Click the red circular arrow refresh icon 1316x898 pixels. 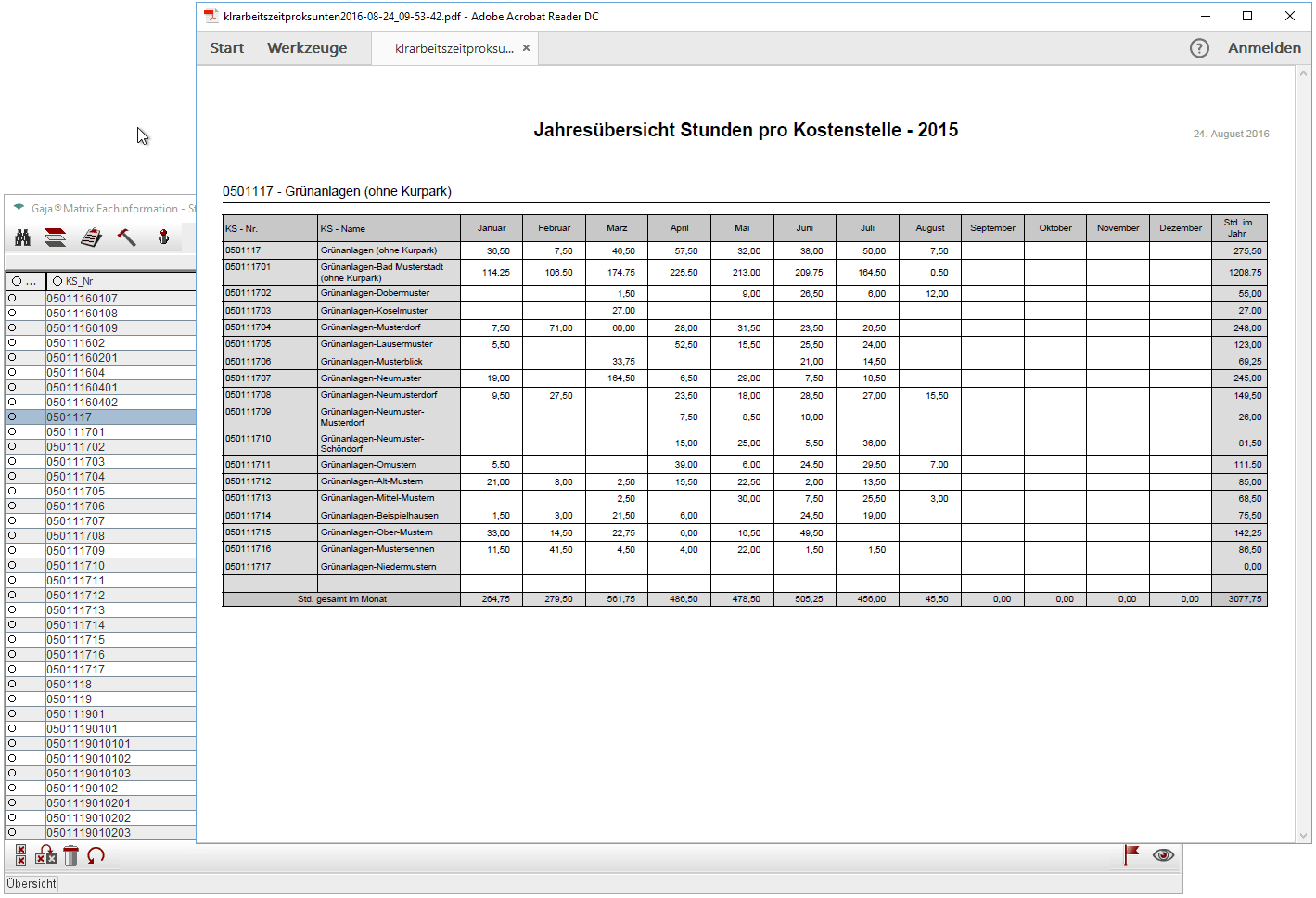point(96,855)
